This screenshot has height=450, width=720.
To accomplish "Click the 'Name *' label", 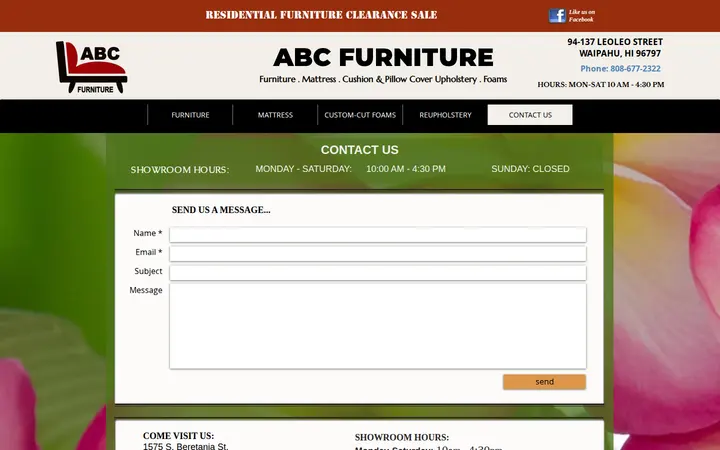I will point(147,233).
